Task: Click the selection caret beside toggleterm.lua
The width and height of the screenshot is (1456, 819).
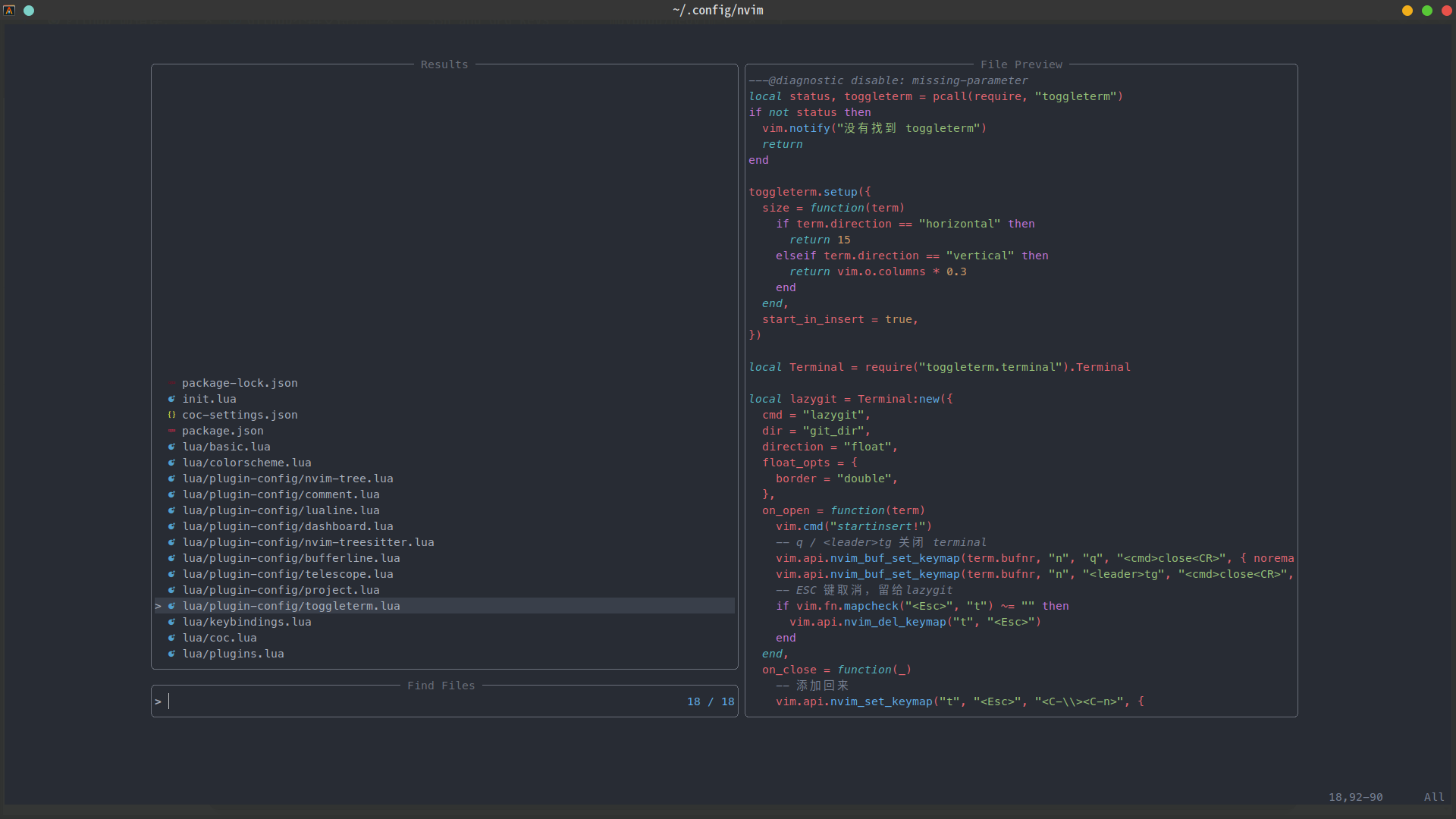Action: [158, 606]
